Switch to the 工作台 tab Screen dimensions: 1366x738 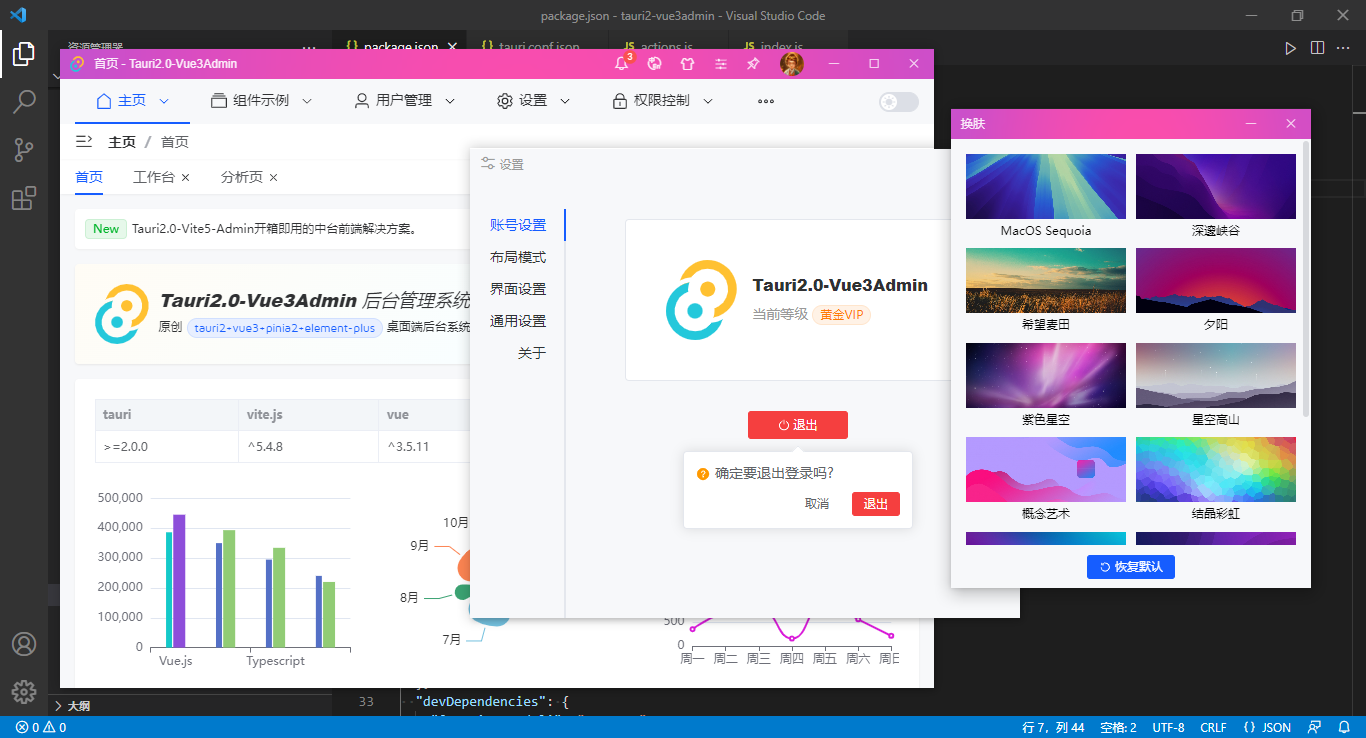155,176
